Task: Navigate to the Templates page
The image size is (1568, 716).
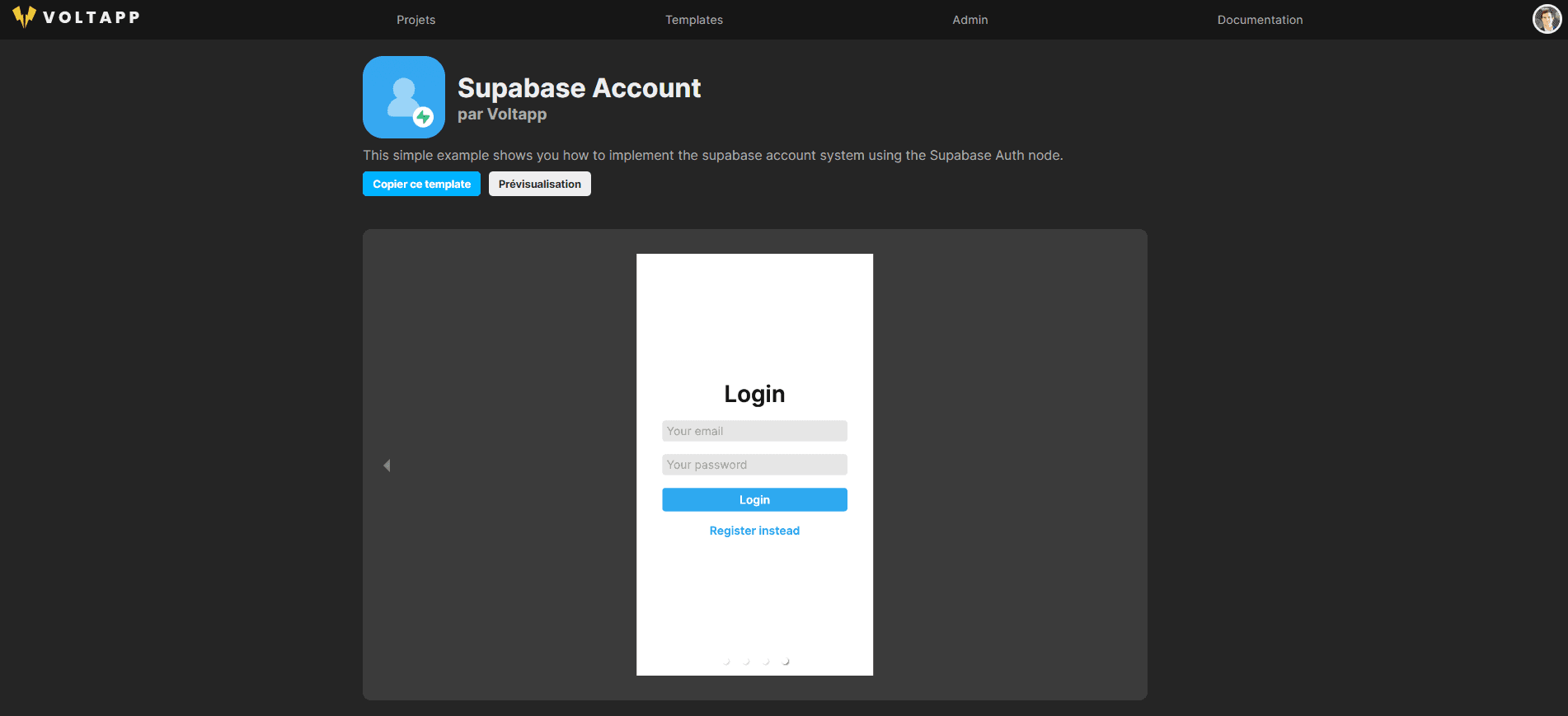Action: pos(693,20)
